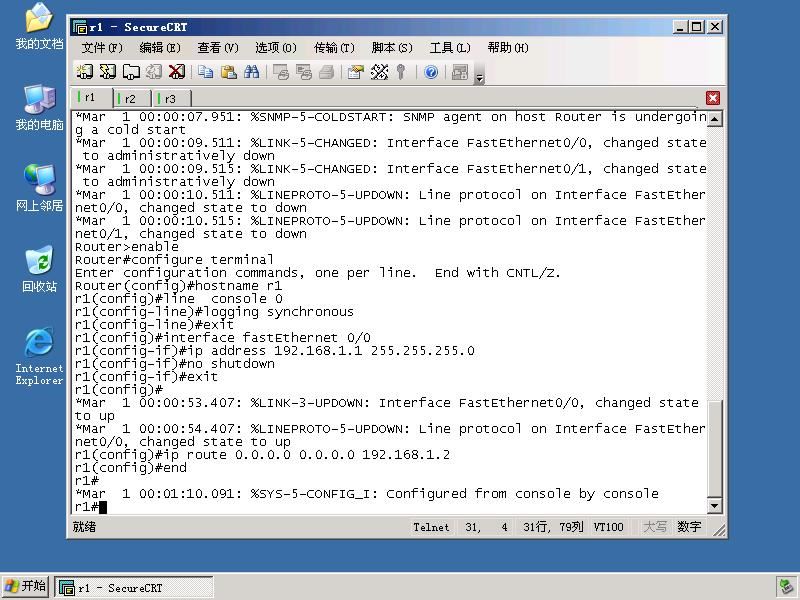Click the Copy toolbar icon
This screenshot has height=600, width=800.
206,72
